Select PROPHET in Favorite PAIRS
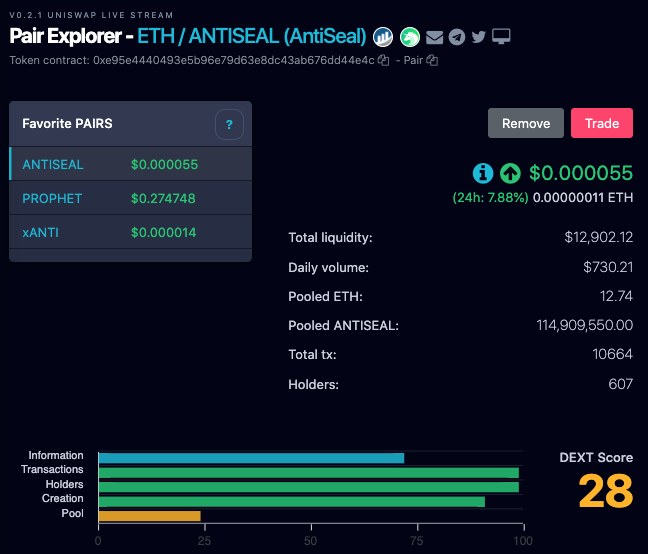648x554 pixels. (x=131, y=198)
